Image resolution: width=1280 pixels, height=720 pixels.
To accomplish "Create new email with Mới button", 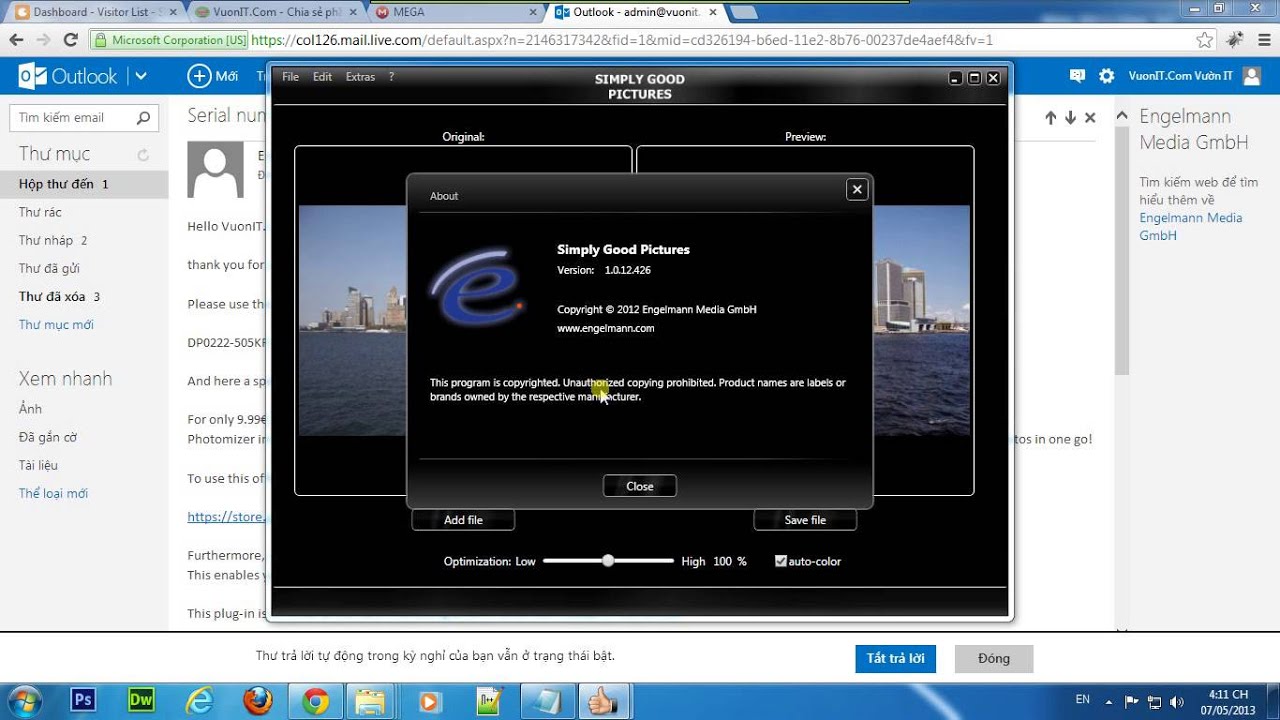I will [x=213, y=76].
